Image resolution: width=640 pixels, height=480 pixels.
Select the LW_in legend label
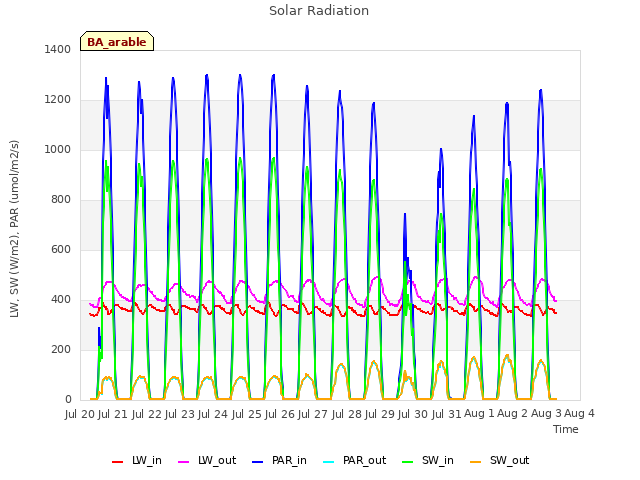(147, 460)
